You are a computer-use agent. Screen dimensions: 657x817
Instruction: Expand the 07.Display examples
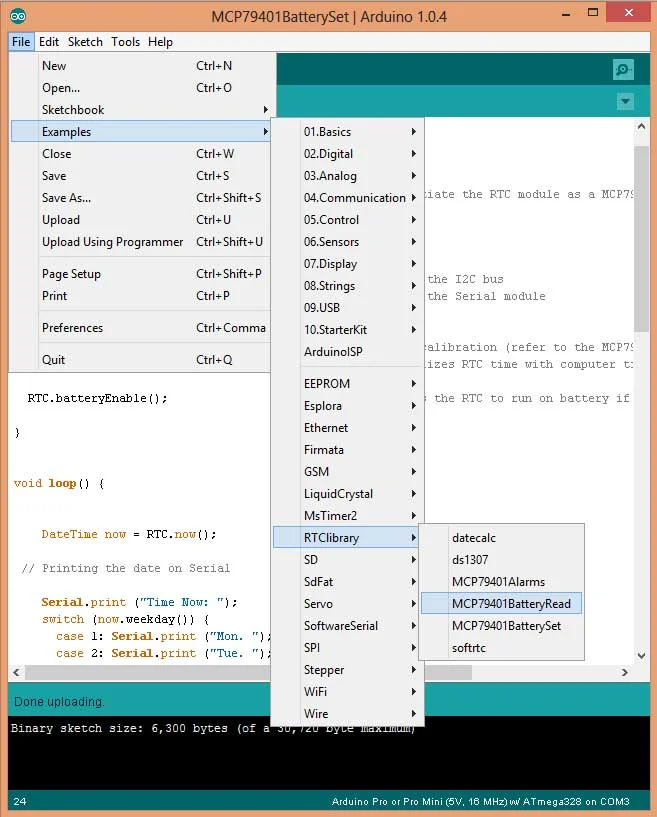click(348, 264)
